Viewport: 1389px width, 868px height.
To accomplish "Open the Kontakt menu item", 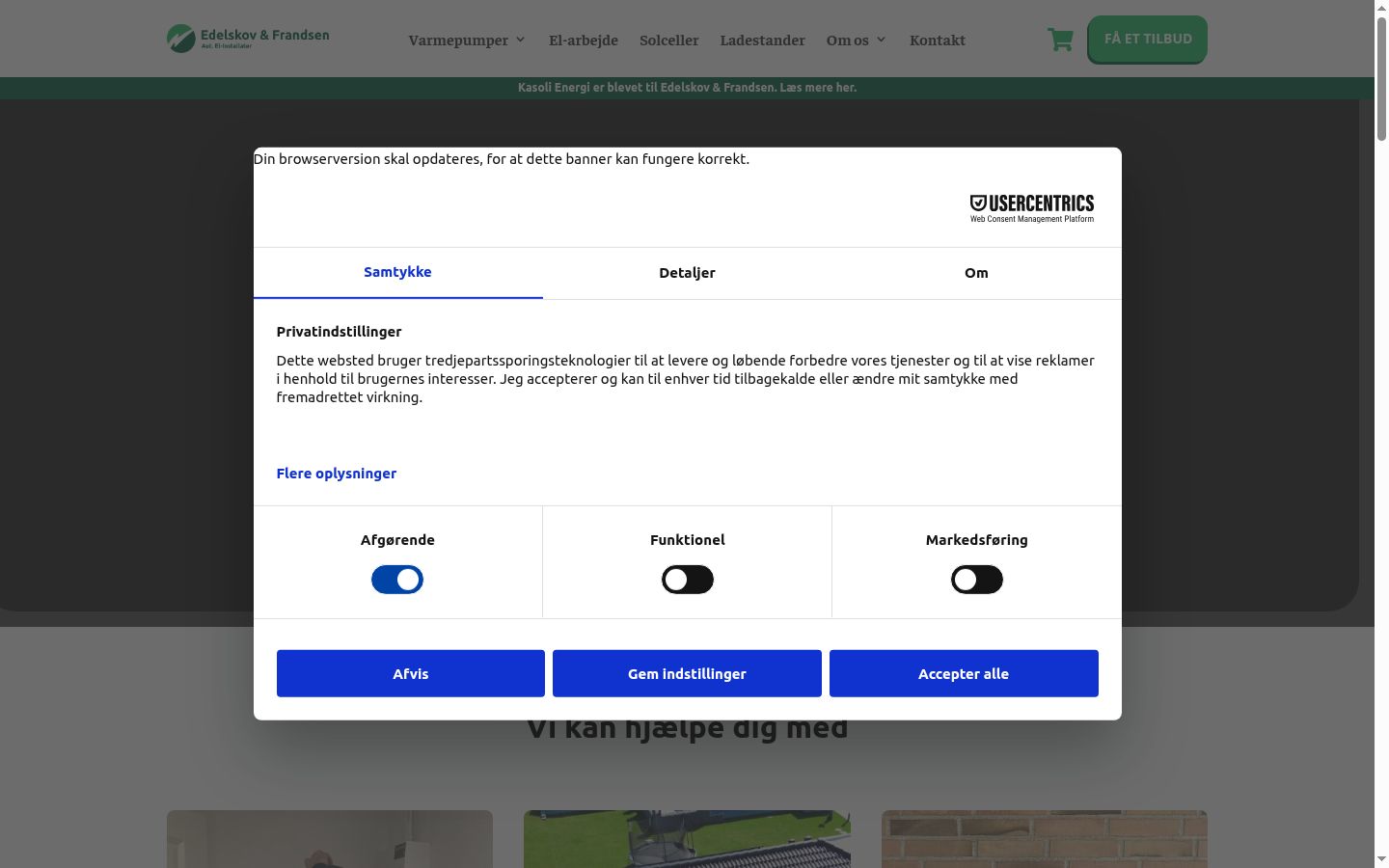I will pyautogui.click(x=938, y=40).
